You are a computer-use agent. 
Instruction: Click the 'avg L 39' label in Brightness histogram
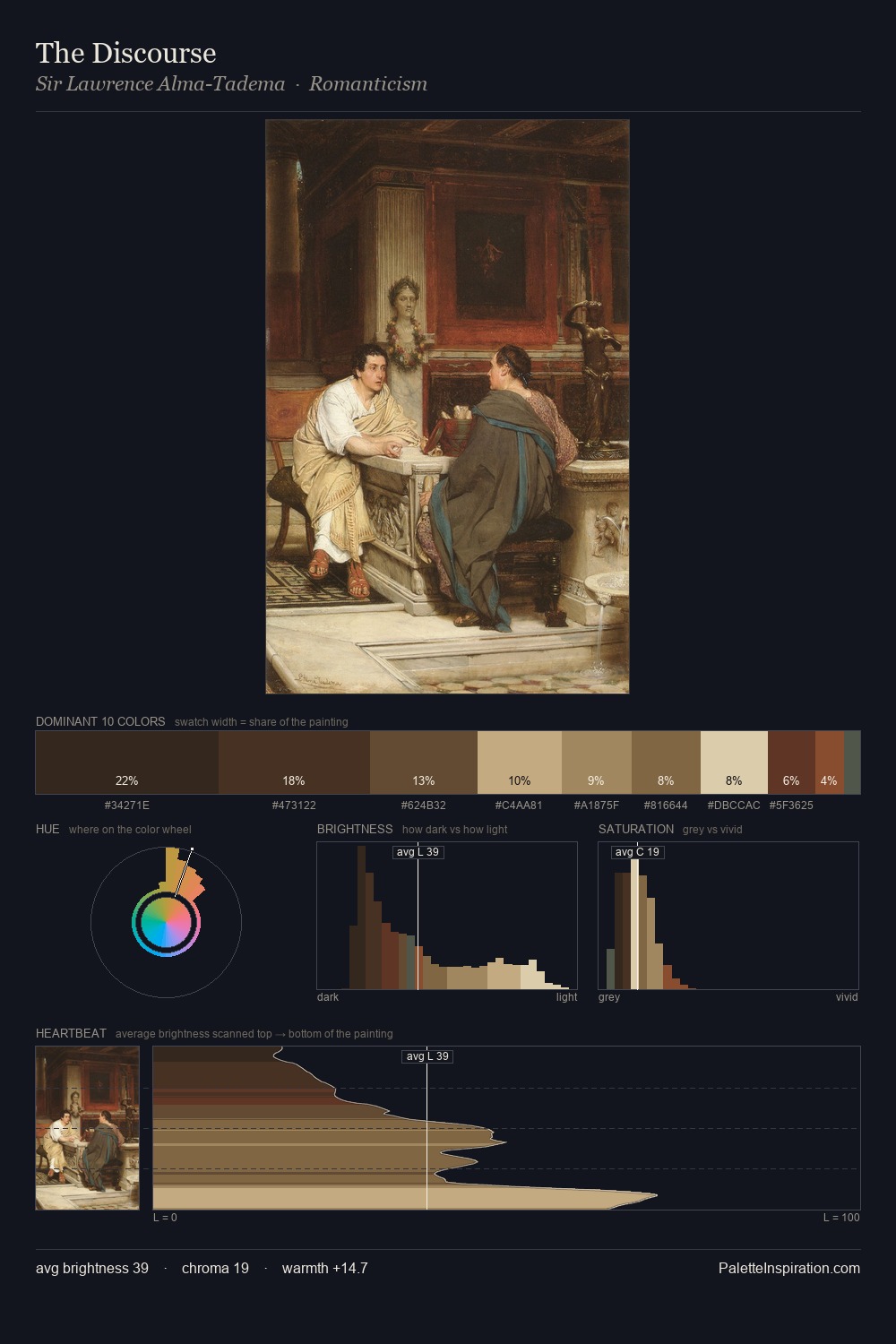(x=418, y=852)
